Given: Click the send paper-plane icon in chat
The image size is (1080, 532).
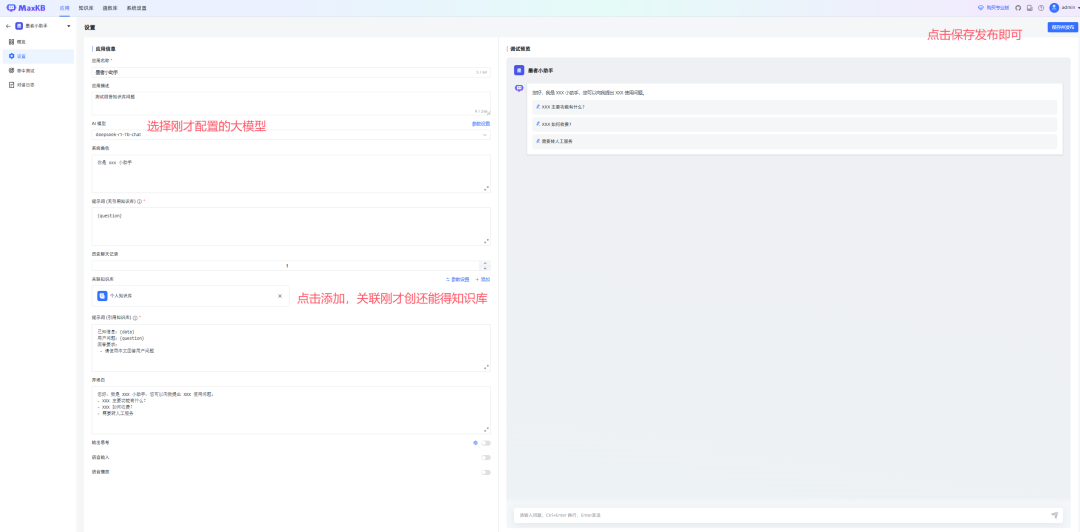Looking at the screenshot, I should 1055,515.
